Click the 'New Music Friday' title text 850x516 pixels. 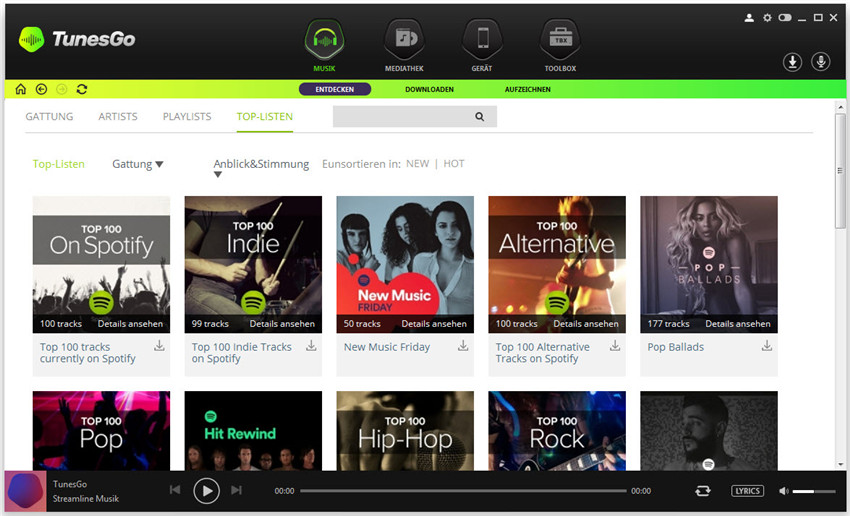tap(387, 347)
